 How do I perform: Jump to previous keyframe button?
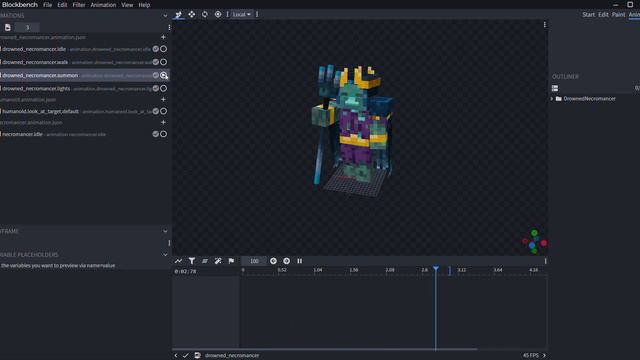click(273, 261)
